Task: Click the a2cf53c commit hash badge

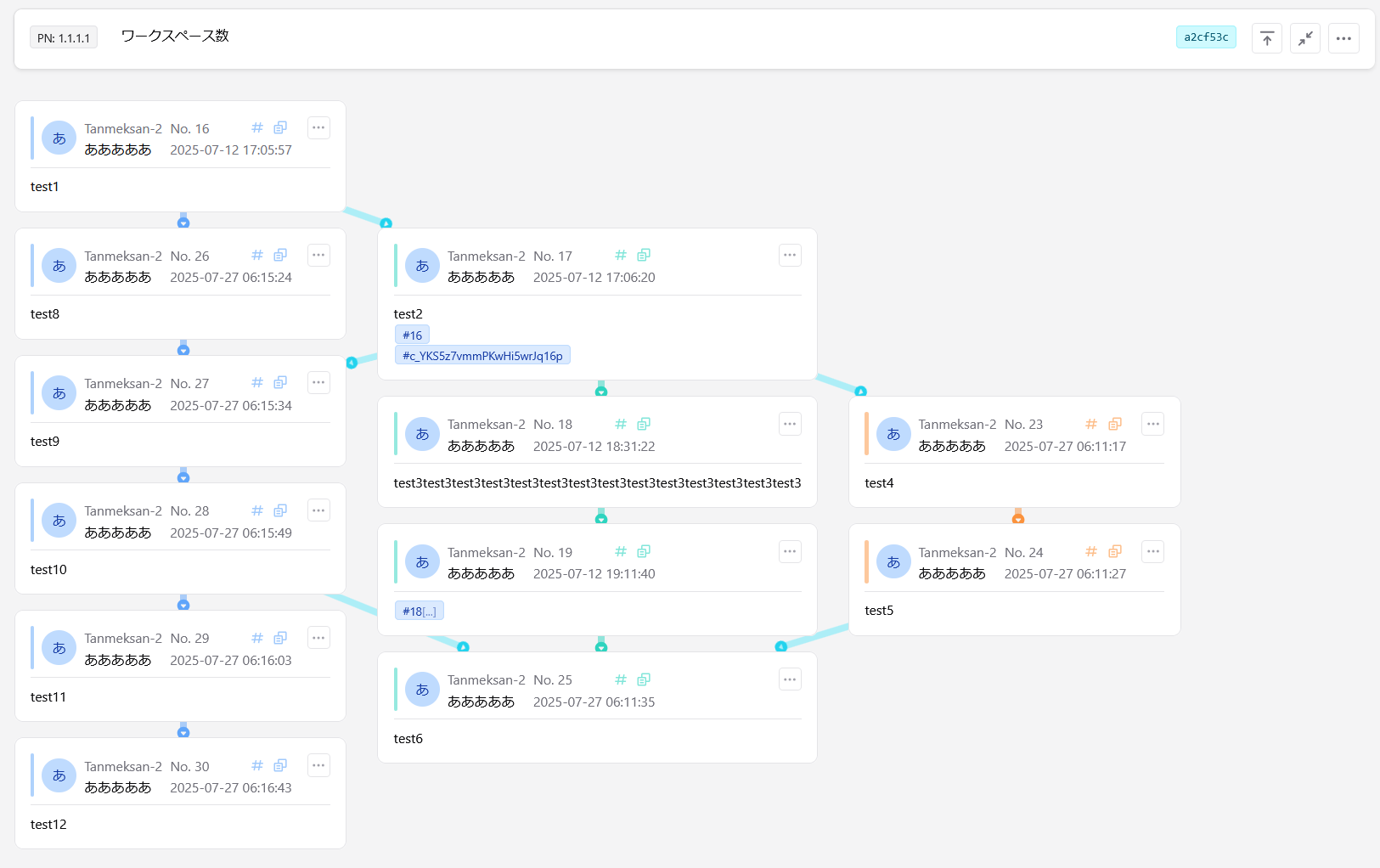Action: tap(1206, 37)
